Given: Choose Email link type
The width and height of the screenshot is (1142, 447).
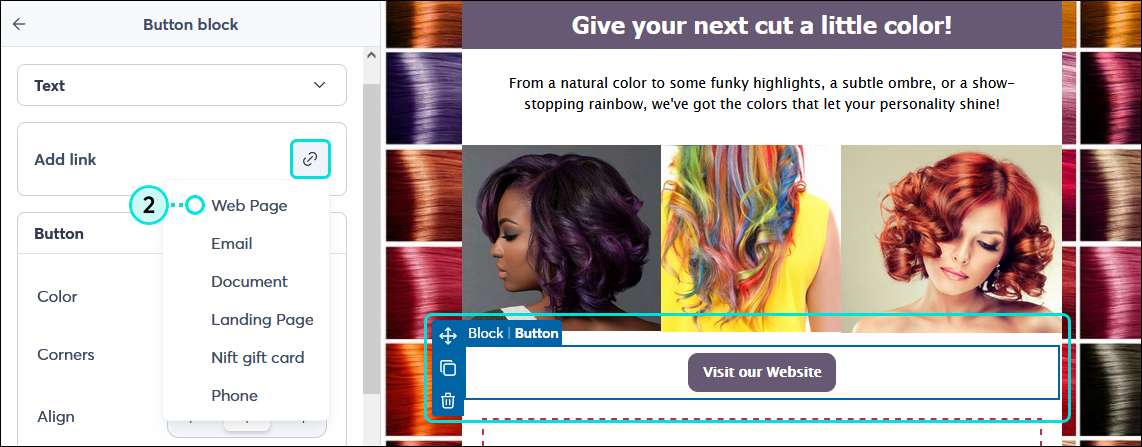Looking at the screenshot, I should (232, 244).
